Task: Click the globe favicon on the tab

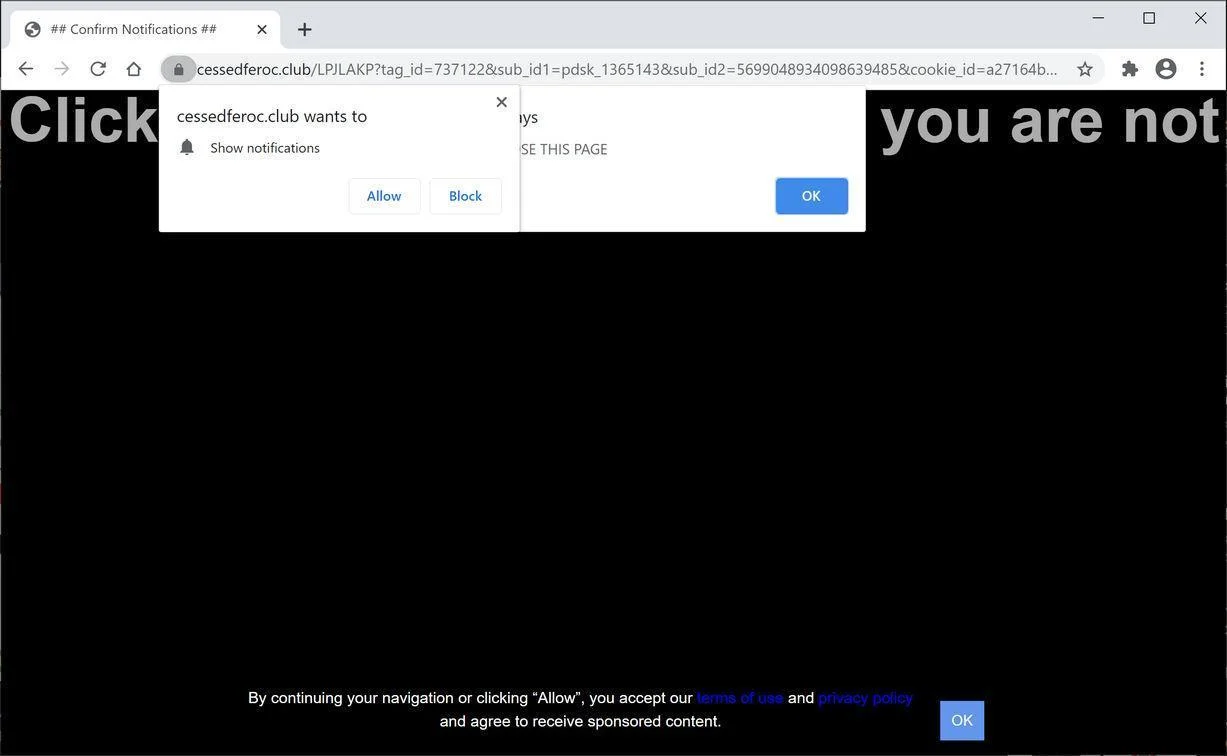Action: tap(33, 30)
